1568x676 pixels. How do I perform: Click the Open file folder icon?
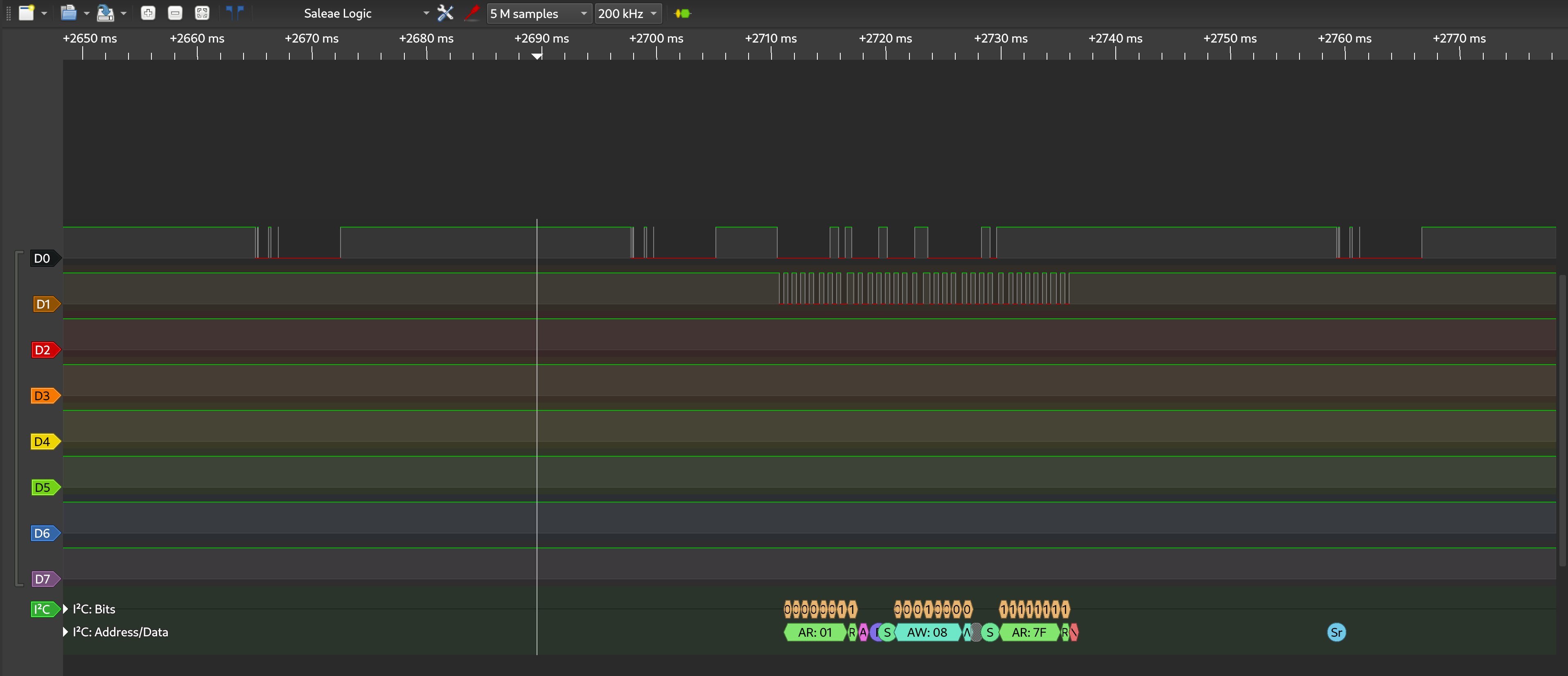tap(69, 13)
